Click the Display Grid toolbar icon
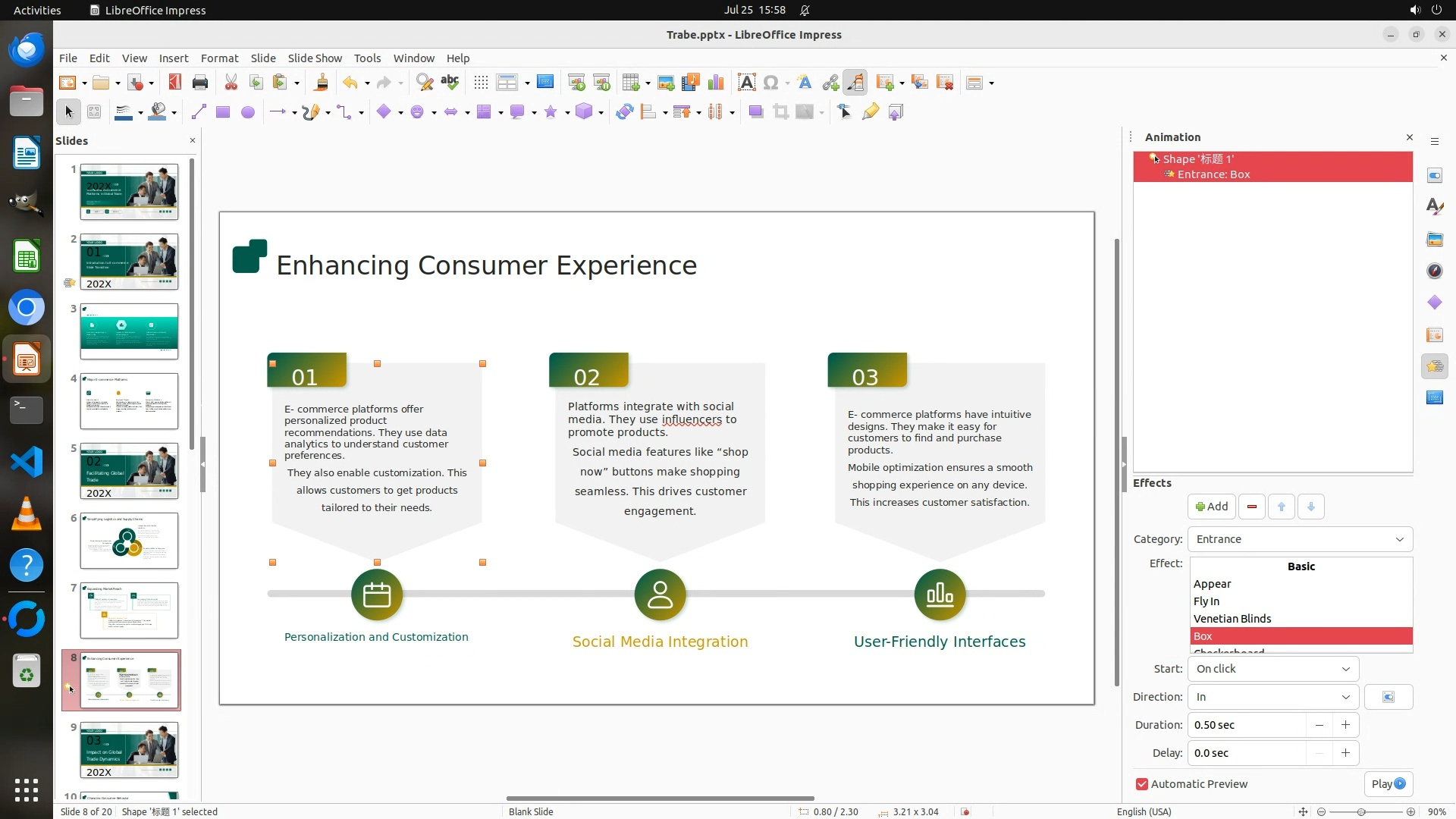This screenshot has width=1456, height=819. [x=481, y=83]
